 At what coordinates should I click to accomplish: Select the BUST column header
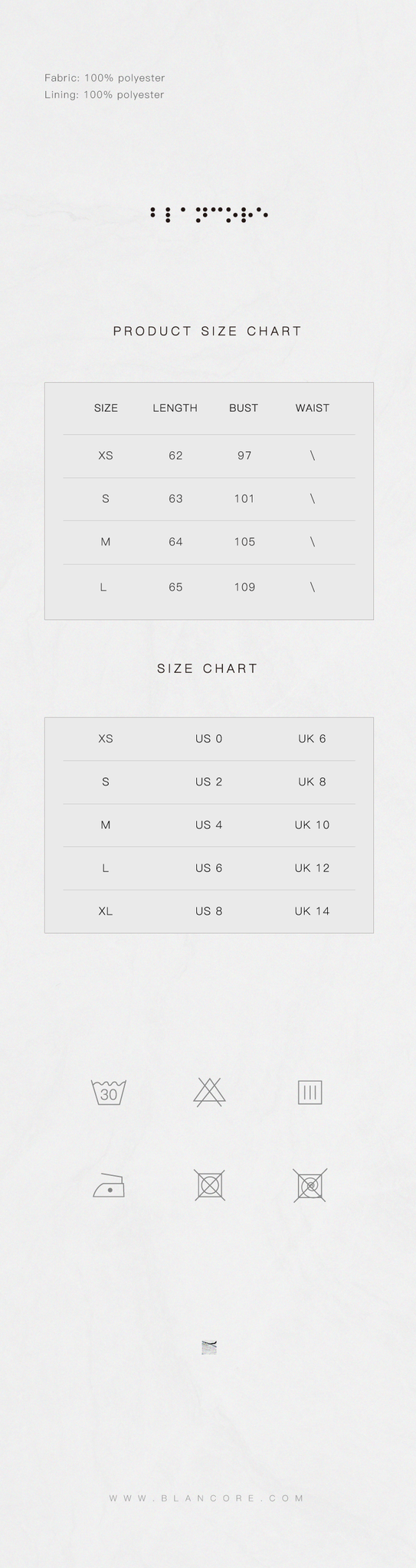coord(244,408)
